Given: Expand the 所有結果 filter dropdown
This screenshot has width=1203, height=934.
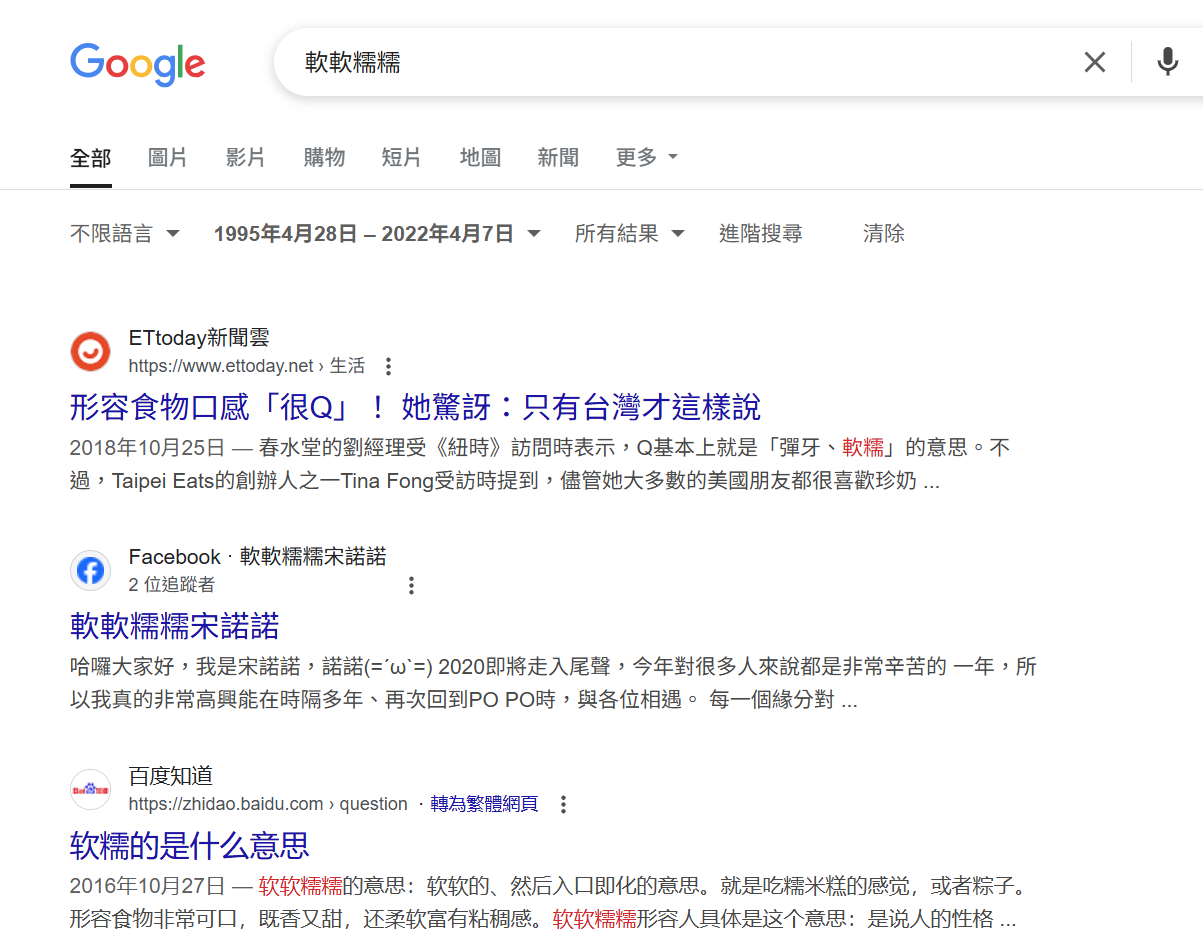Looking at the screenshot, I should [x=629, y=234].
